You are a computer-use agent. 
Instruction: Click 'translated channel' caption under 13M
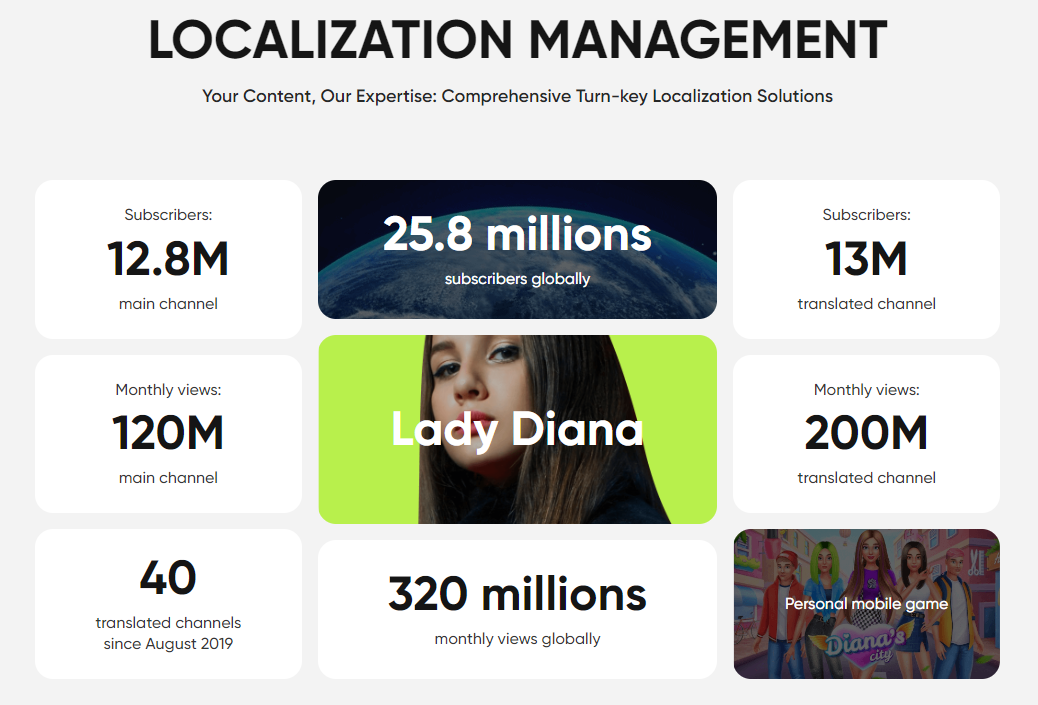click(x=866, y=304)
